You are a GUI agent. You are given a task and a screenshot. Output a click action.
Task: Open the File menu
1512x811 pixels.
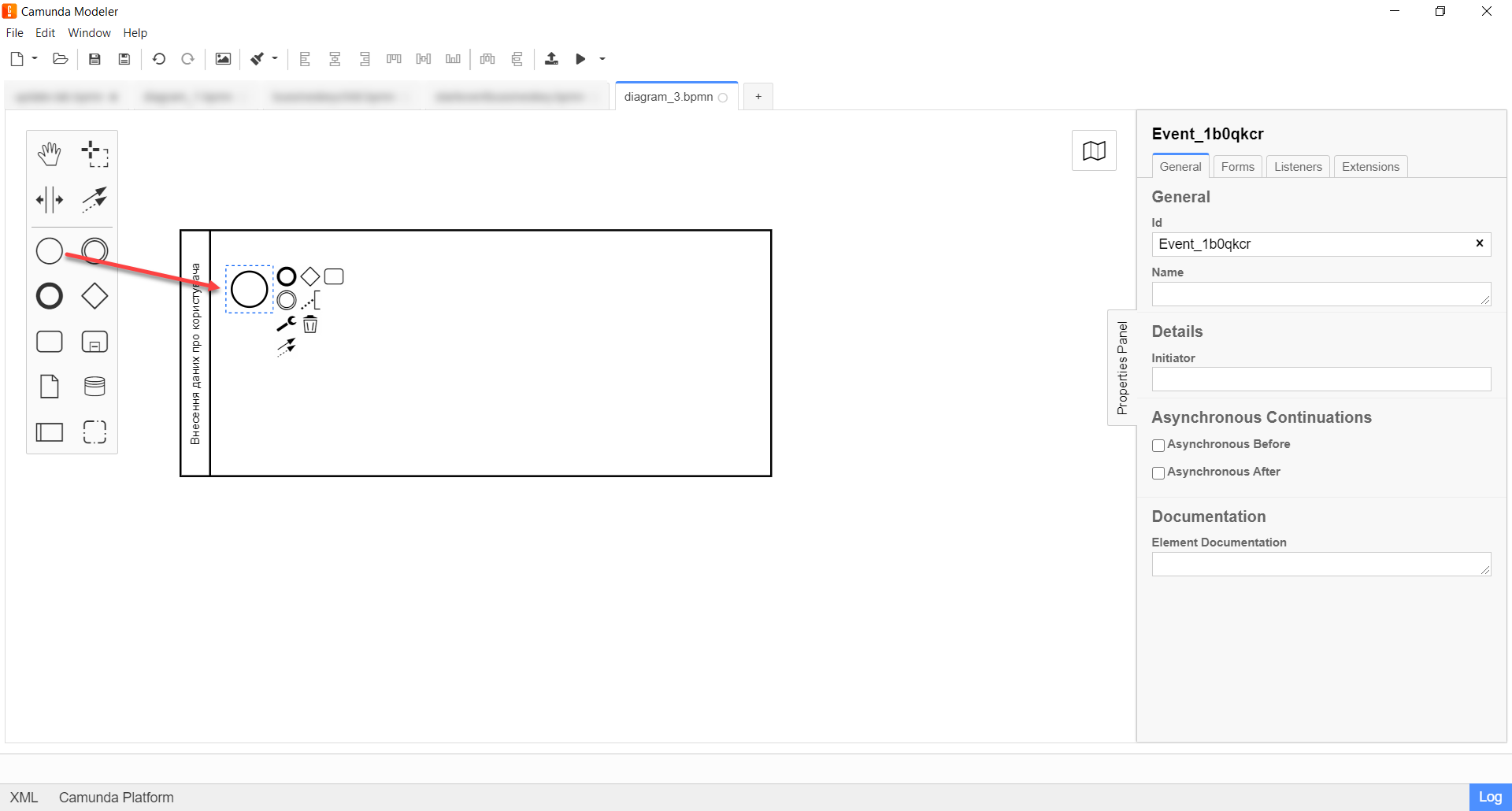click(x=14, y=33)
